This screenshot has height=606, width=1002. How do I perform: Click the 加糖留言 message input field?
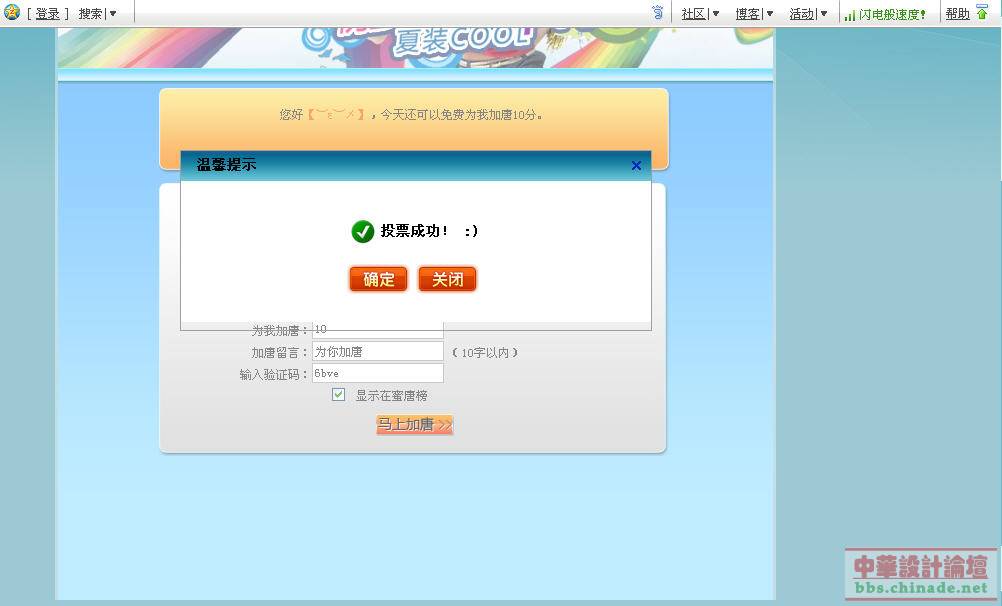(x=378, y=352)
